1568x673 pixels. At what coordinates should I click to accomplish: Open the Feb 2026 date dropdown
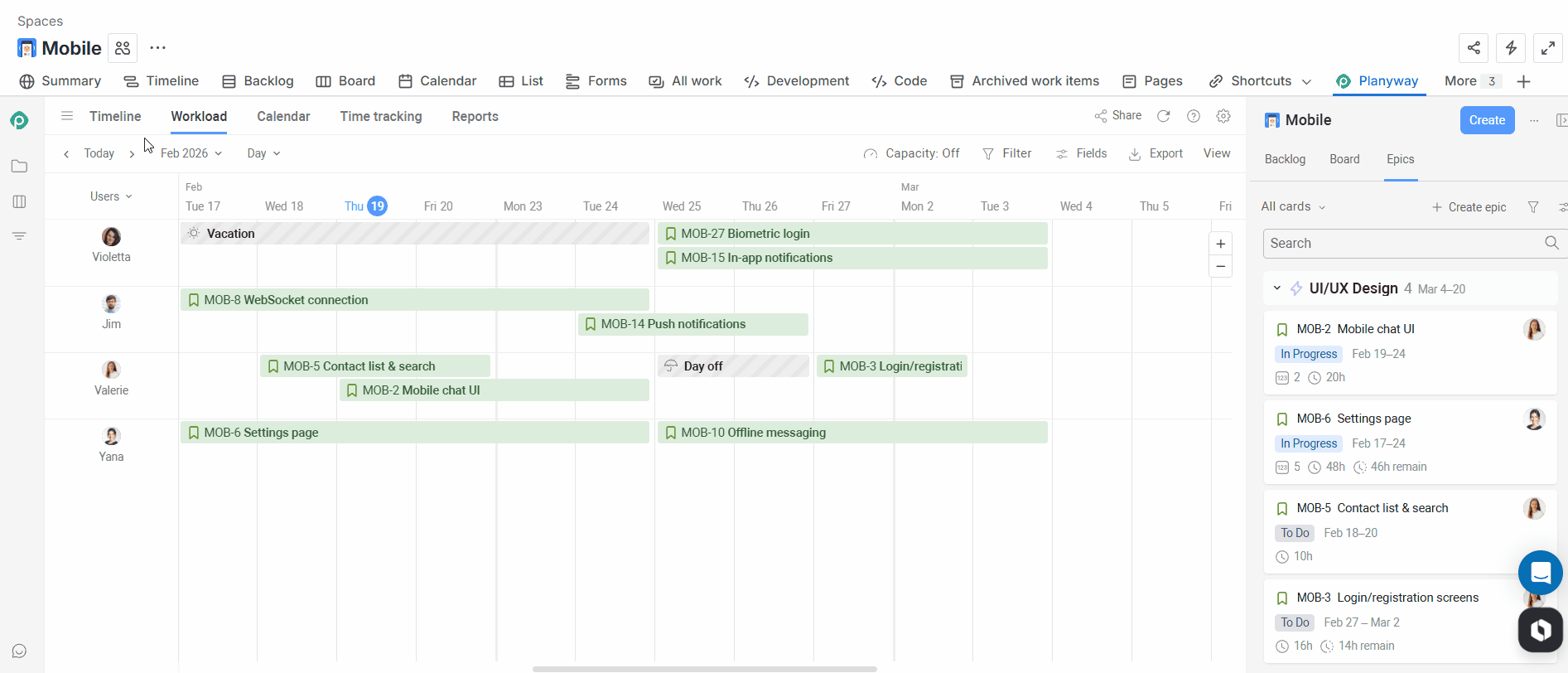[191, 153]
